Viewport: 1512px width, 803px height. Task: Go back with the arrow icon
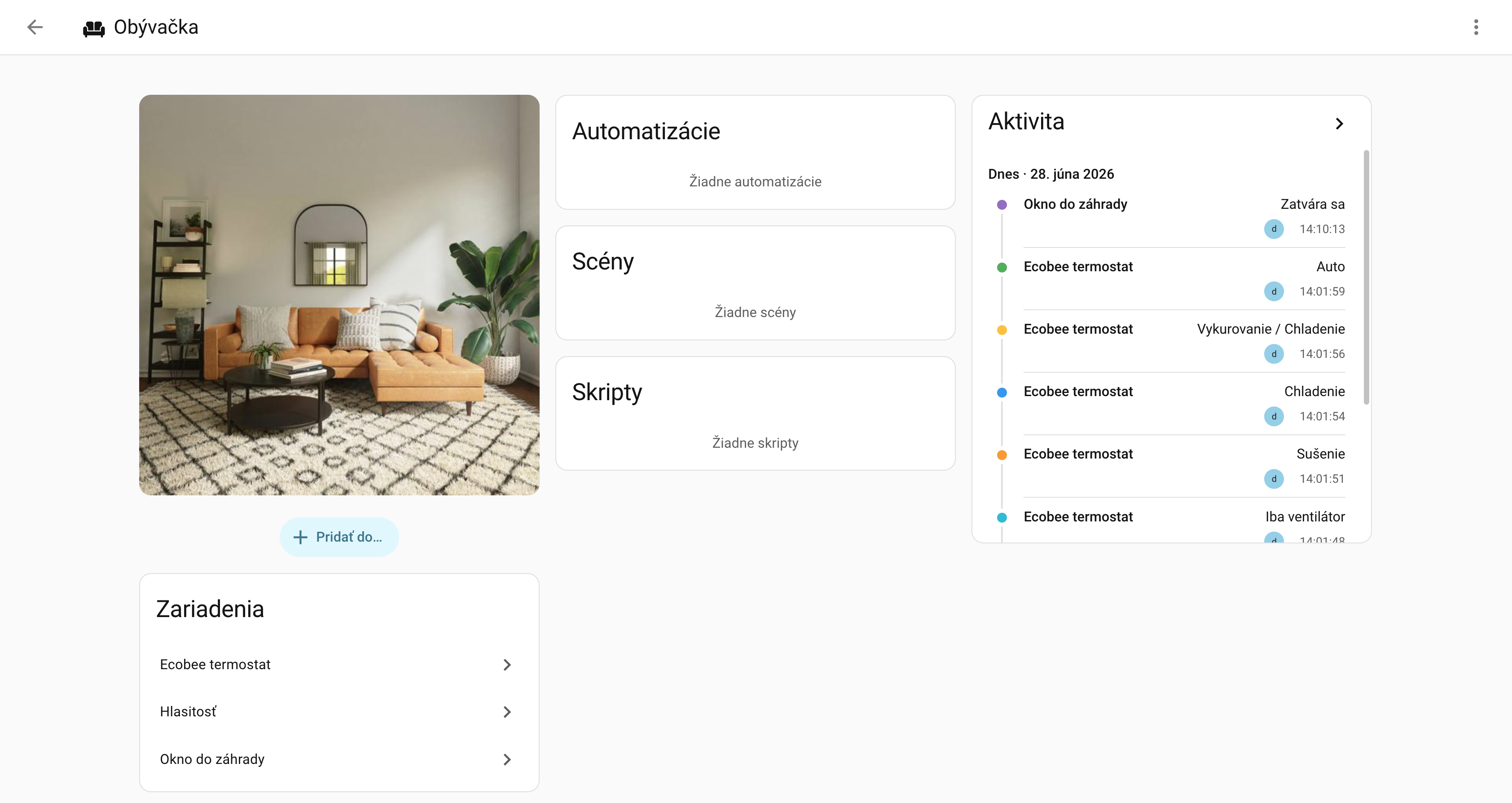[x=35, y=27]
